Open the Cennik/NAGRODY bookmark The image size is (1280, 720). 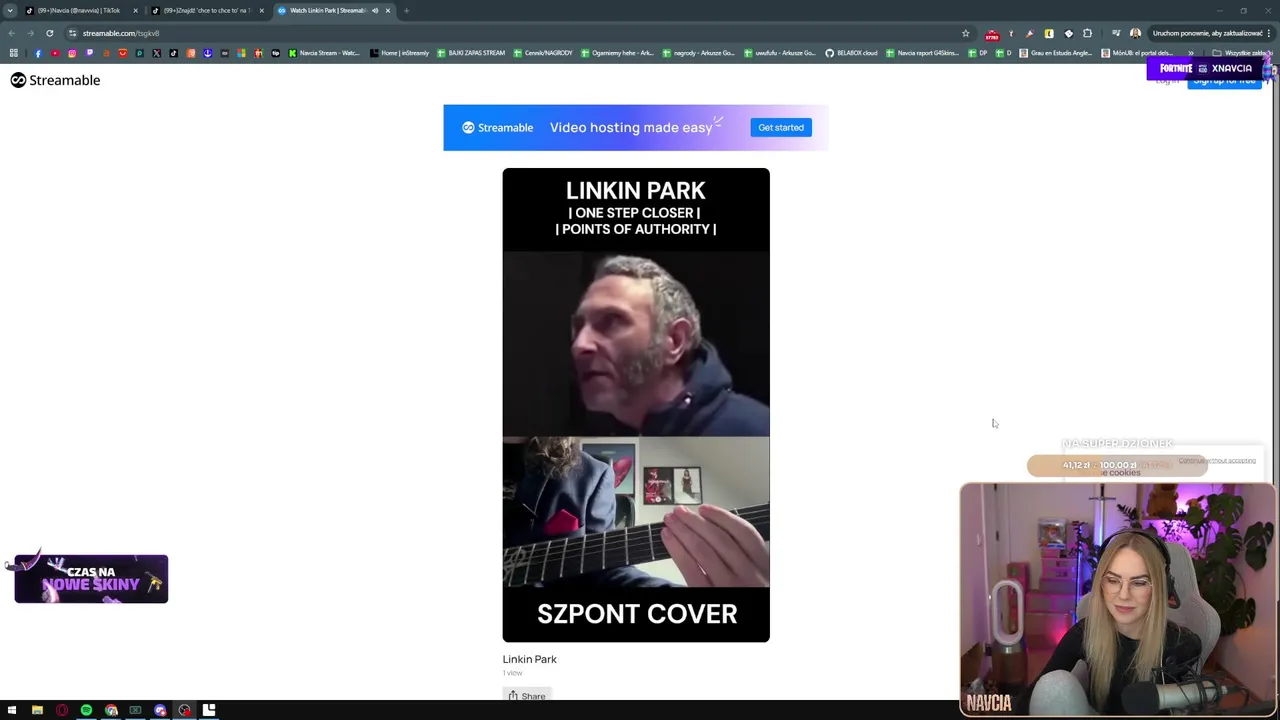(x=543, y=53)
